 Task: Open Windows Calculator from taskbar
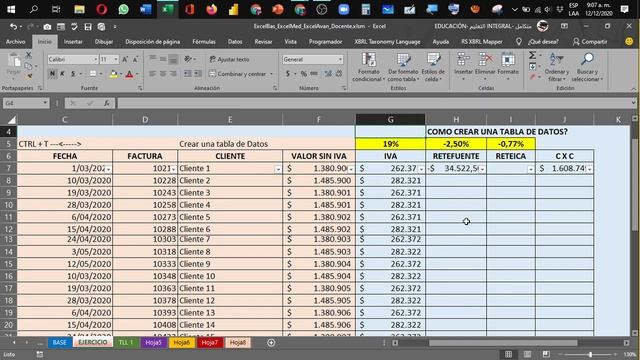tap(365, 9)
